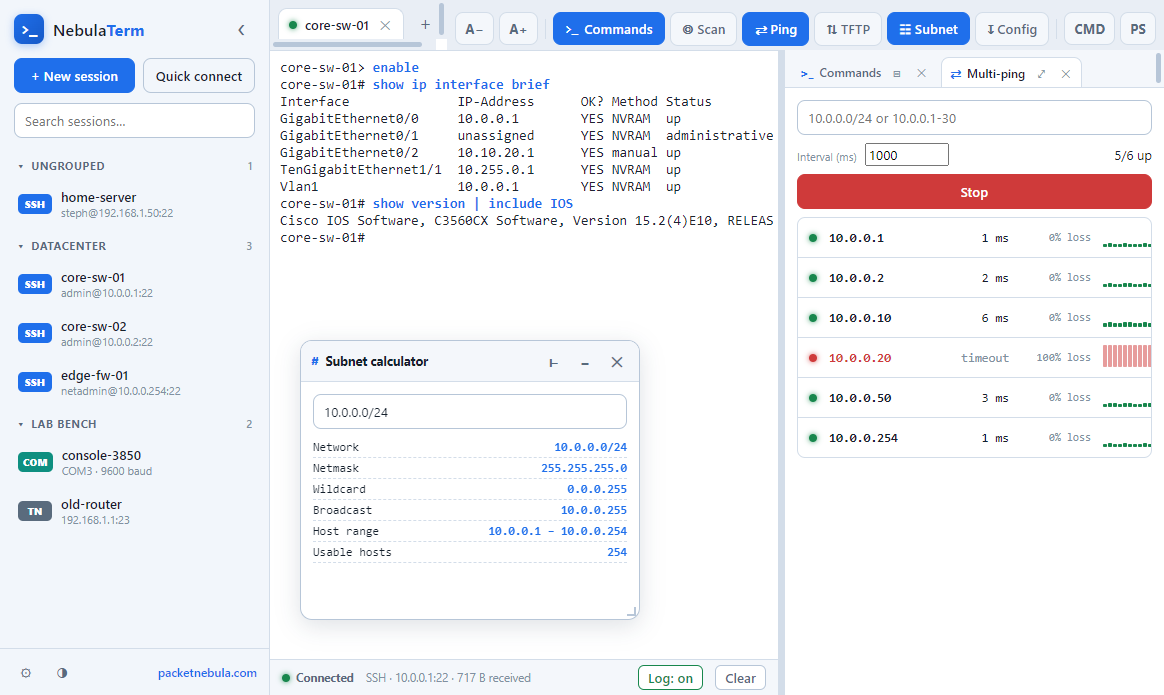1164x695 pixels.
Task: Click the Connected status indicator
Action: [x=317, y=678]
